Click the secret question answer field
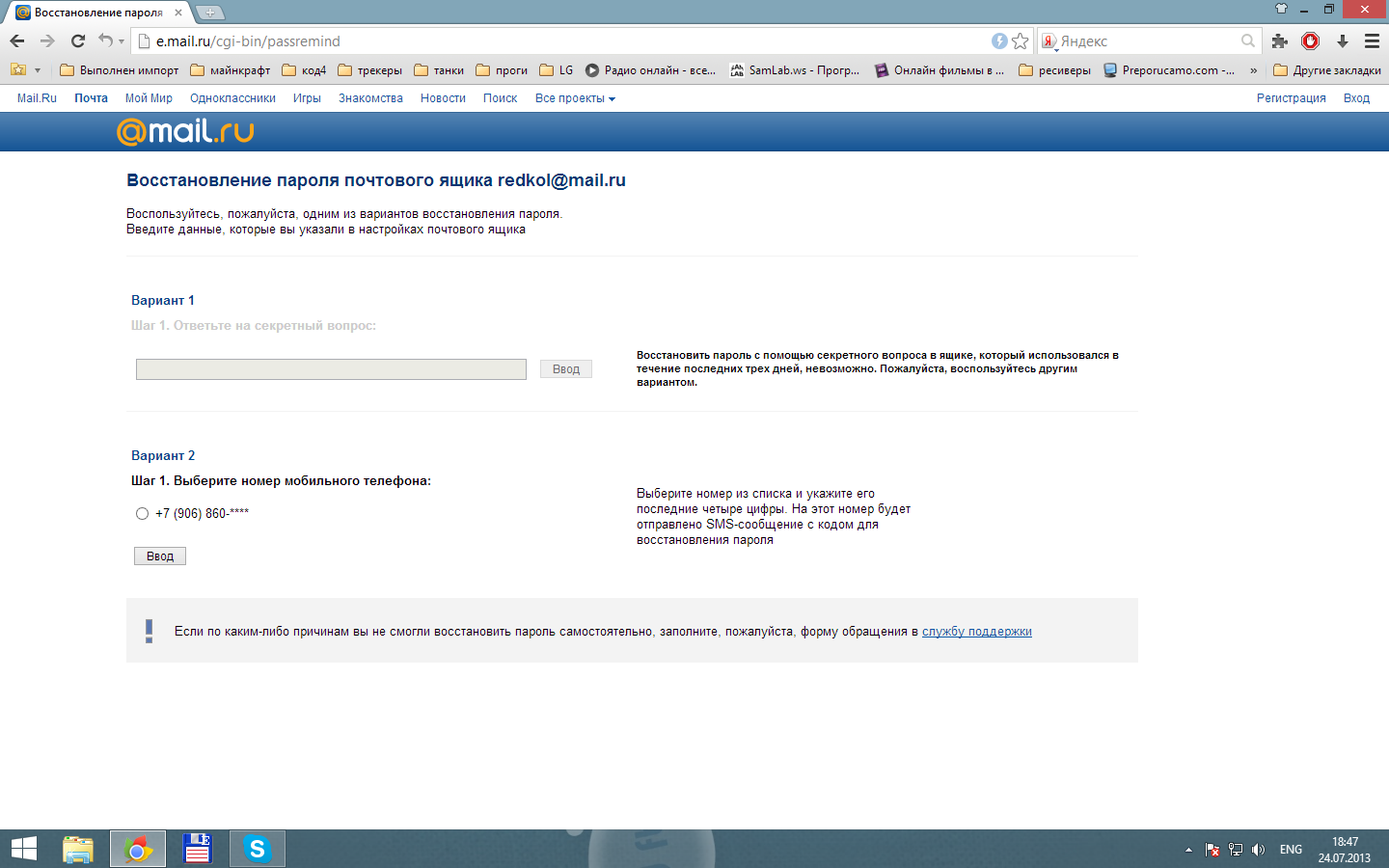The image size is (1389, 868). [331, 369]
